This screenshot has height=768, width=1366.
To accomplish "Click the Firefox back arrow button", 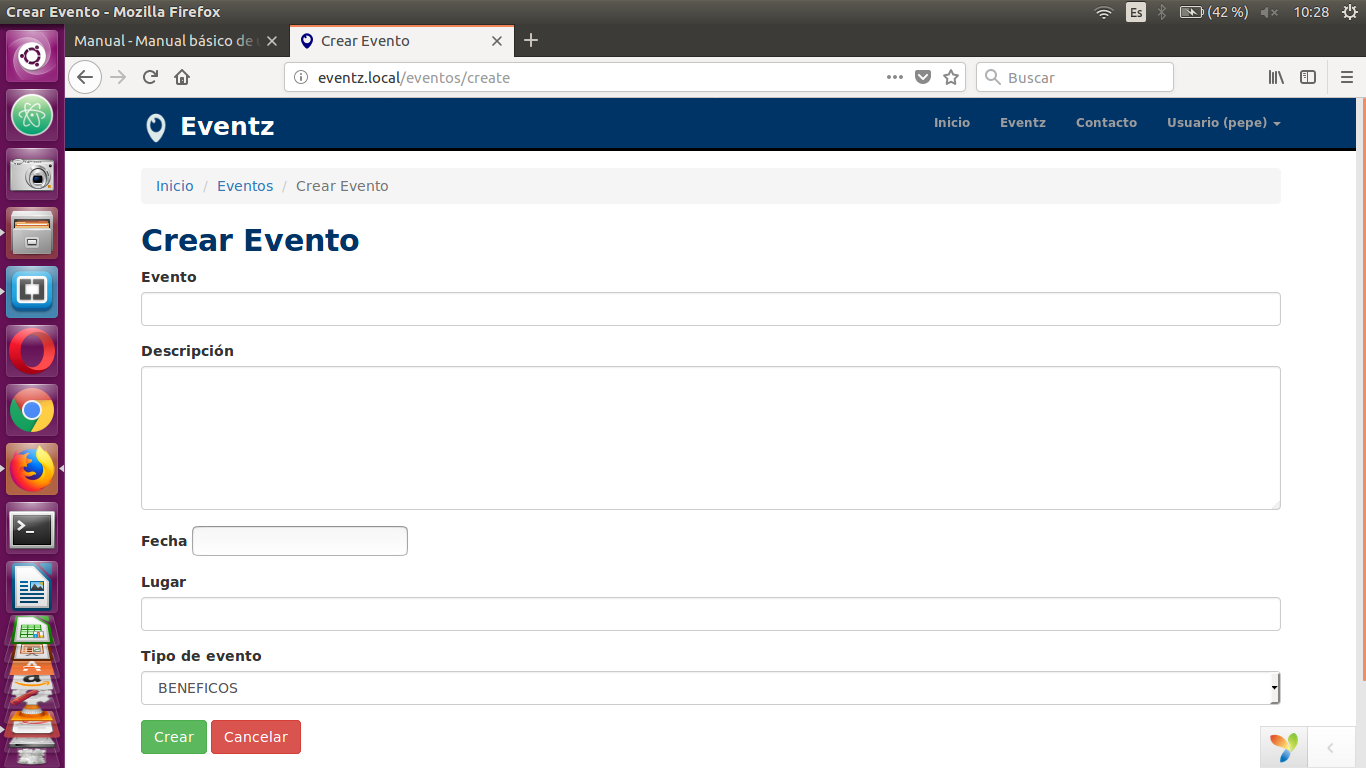I will (x=85, y=77).
